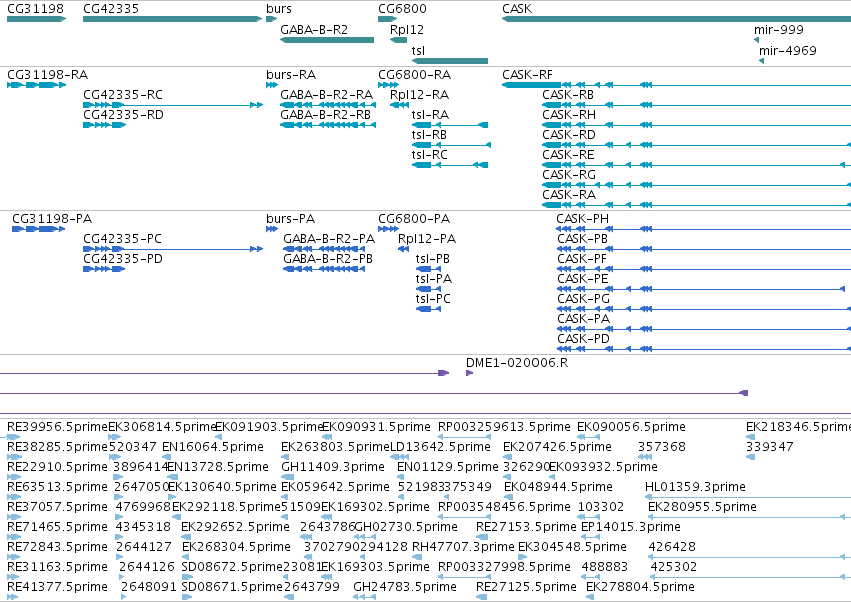
Task: Click EST LD13642.5prime
Action: click(x=441, y=447)
